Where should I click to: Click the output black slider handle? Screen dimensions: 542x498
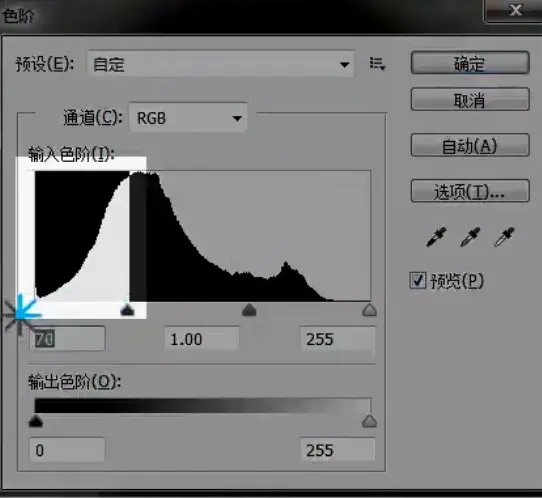coord(35,421)
